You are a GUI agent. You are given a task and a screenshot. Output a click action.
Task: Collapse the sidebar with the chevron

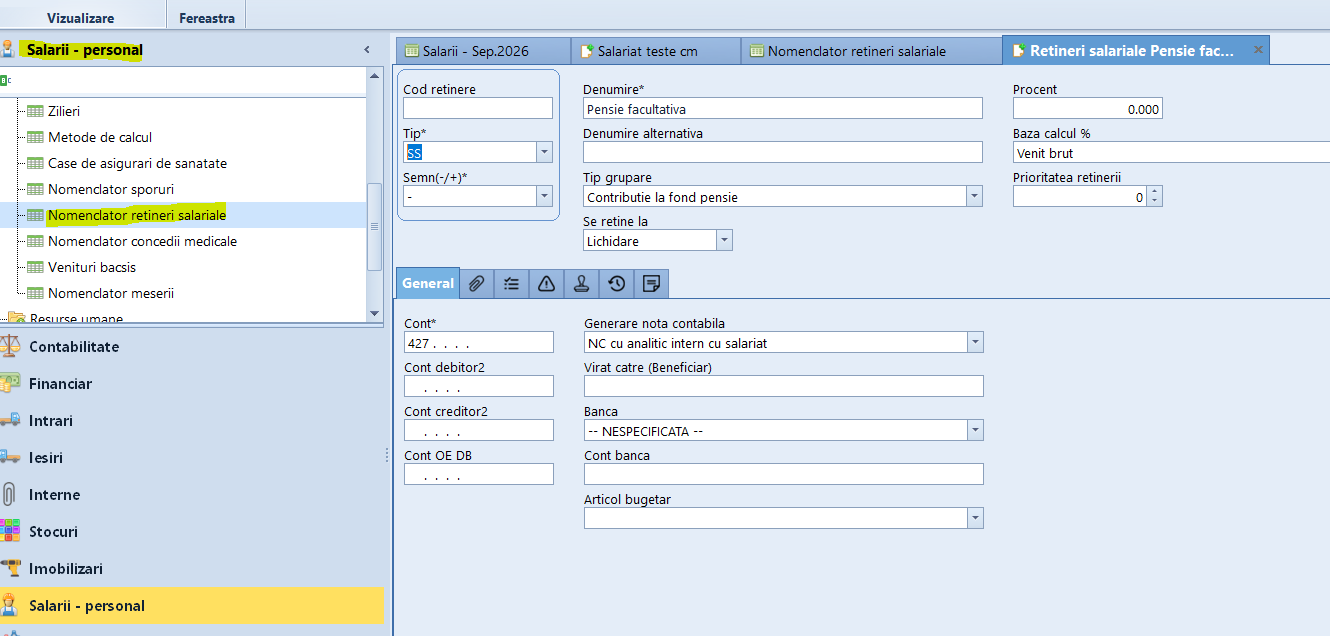pos(366,49)
